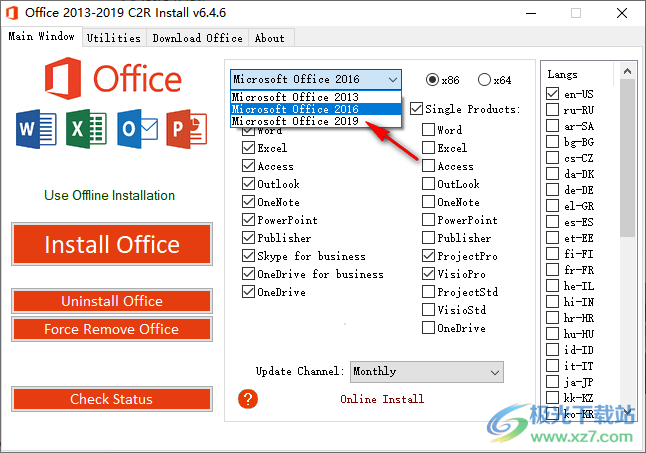Switch to the Main Window tab

[41, 36]
